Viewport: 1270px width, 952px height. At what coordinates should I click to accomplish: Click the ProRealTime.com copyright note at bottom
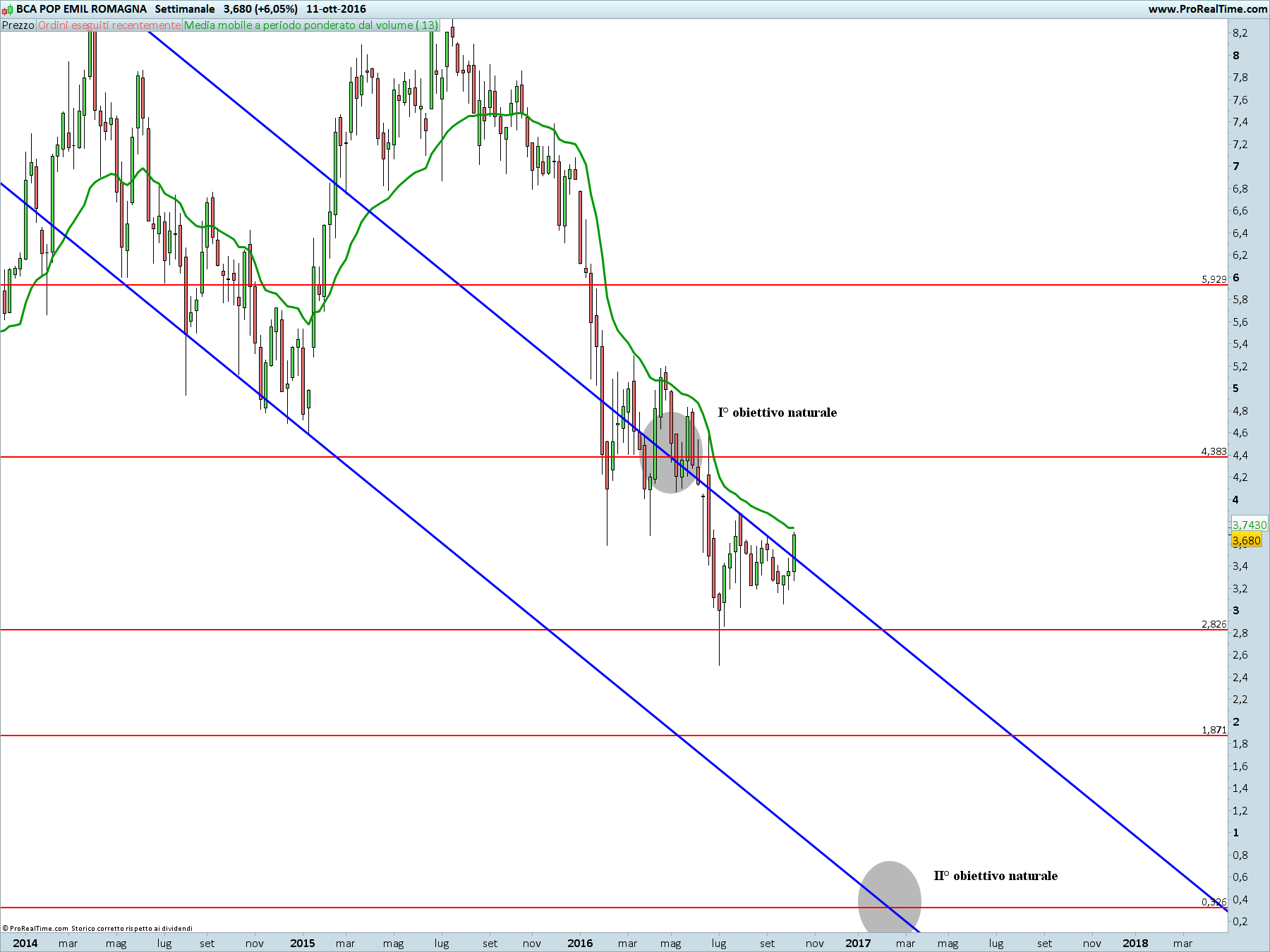coord(97,928)
